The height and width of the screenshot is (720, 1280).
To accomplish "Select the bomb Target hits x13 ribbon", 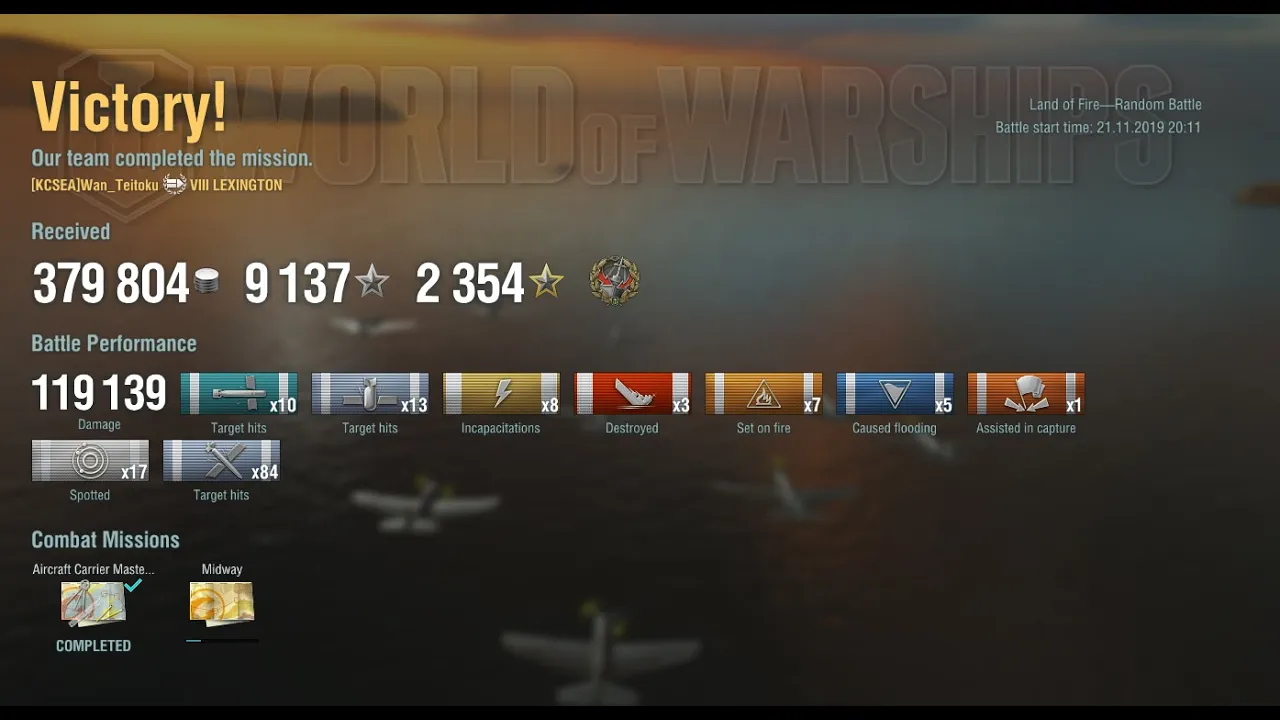I will pos(370,394).
